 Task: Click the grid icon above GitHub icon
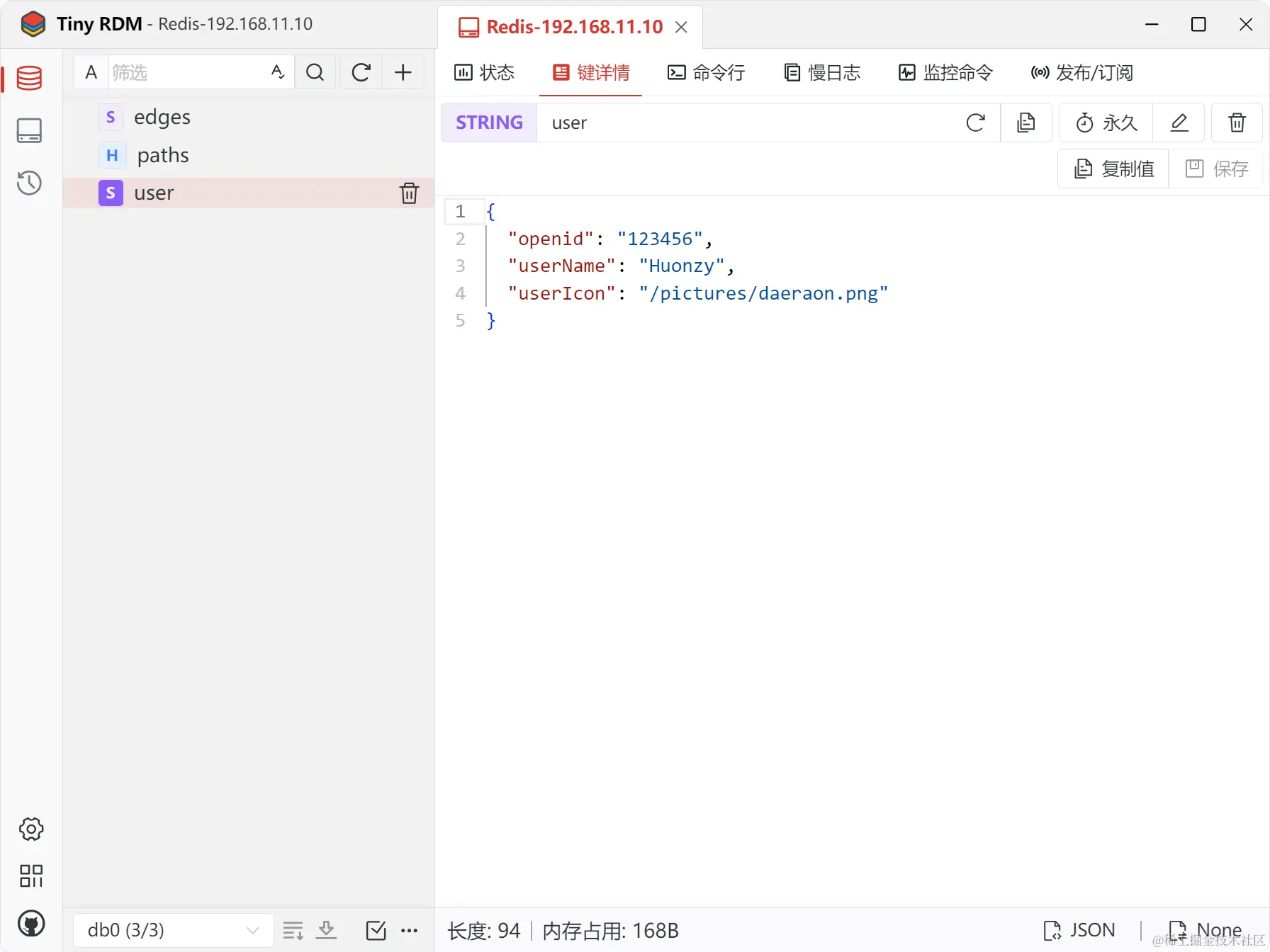[31, 875]
